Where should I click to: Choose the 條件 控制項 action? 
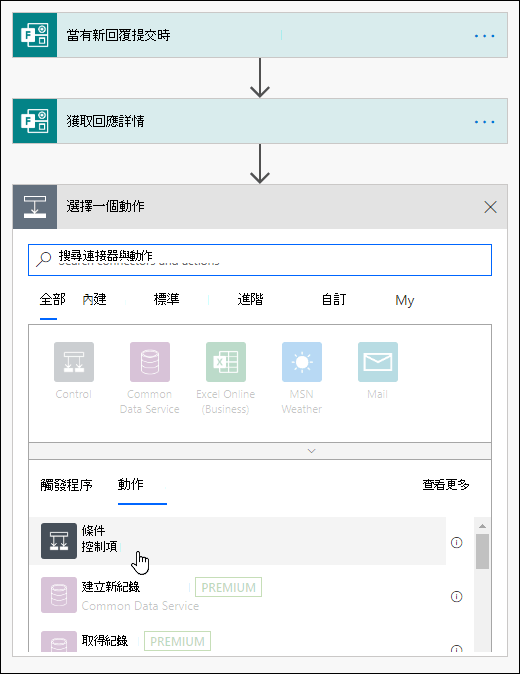click(238, 541)
